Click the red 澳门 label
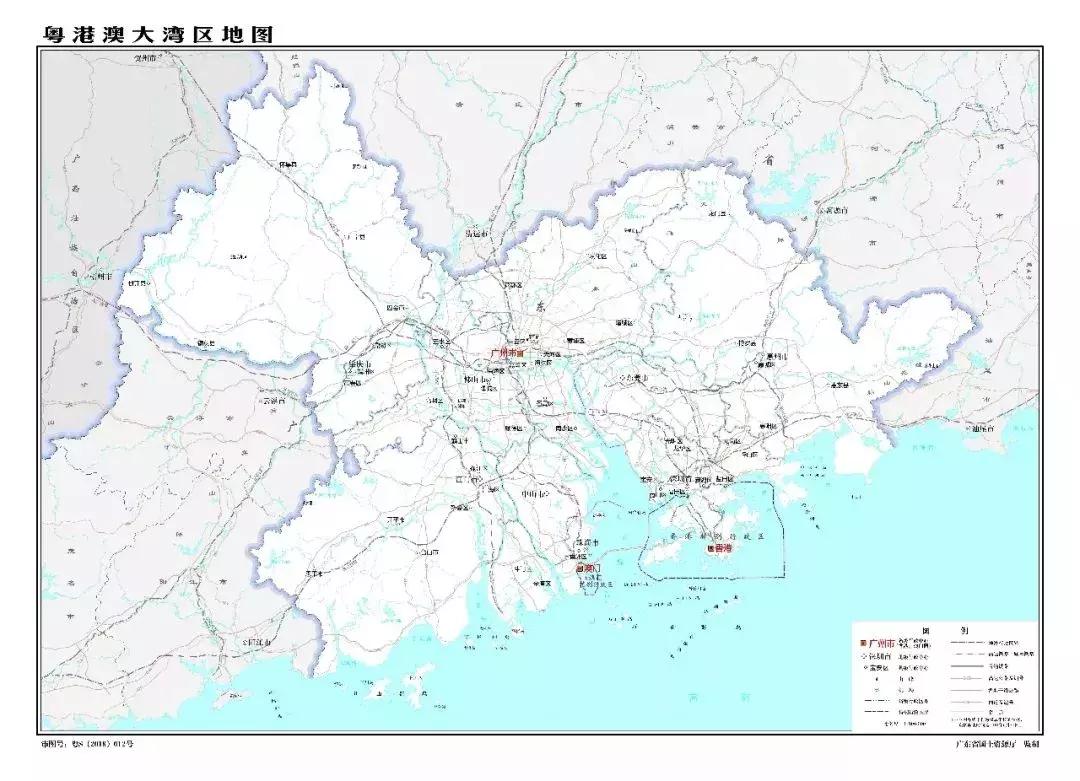This screenshot has width=1080, height=781. tap(592, 568)
